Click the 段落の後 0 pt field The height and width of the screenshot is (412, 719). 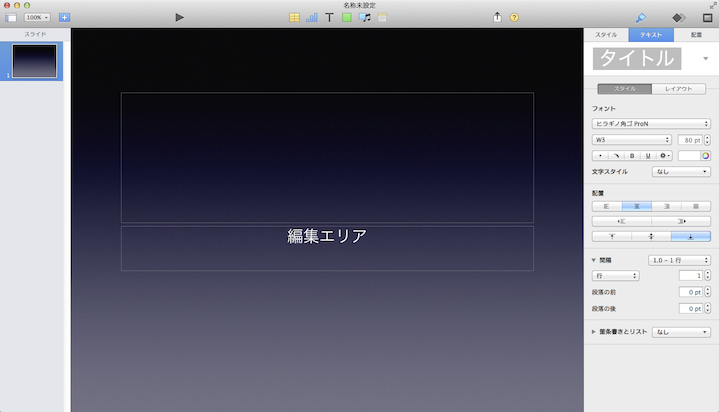coord(691,309)
